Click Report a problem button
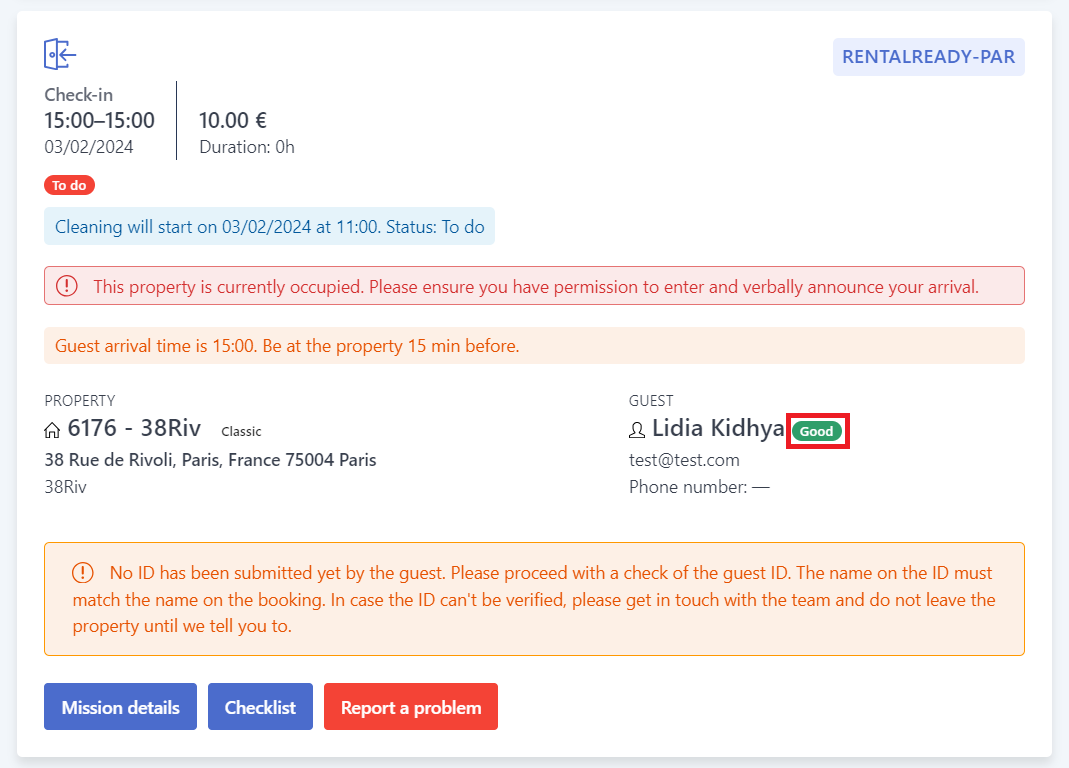The width and height of the screenshot is (1069, 768). point(411,707)
